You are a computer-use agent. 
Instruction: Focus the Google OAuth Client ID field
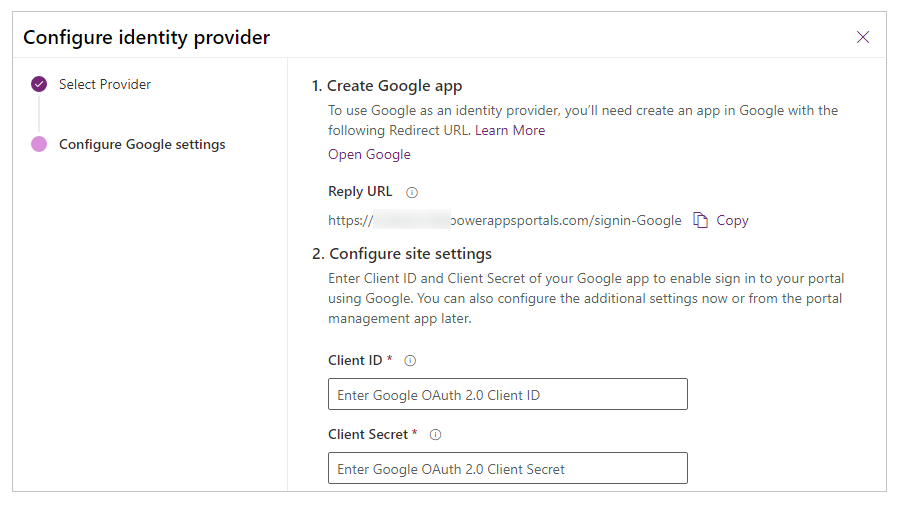click(508, 394)
